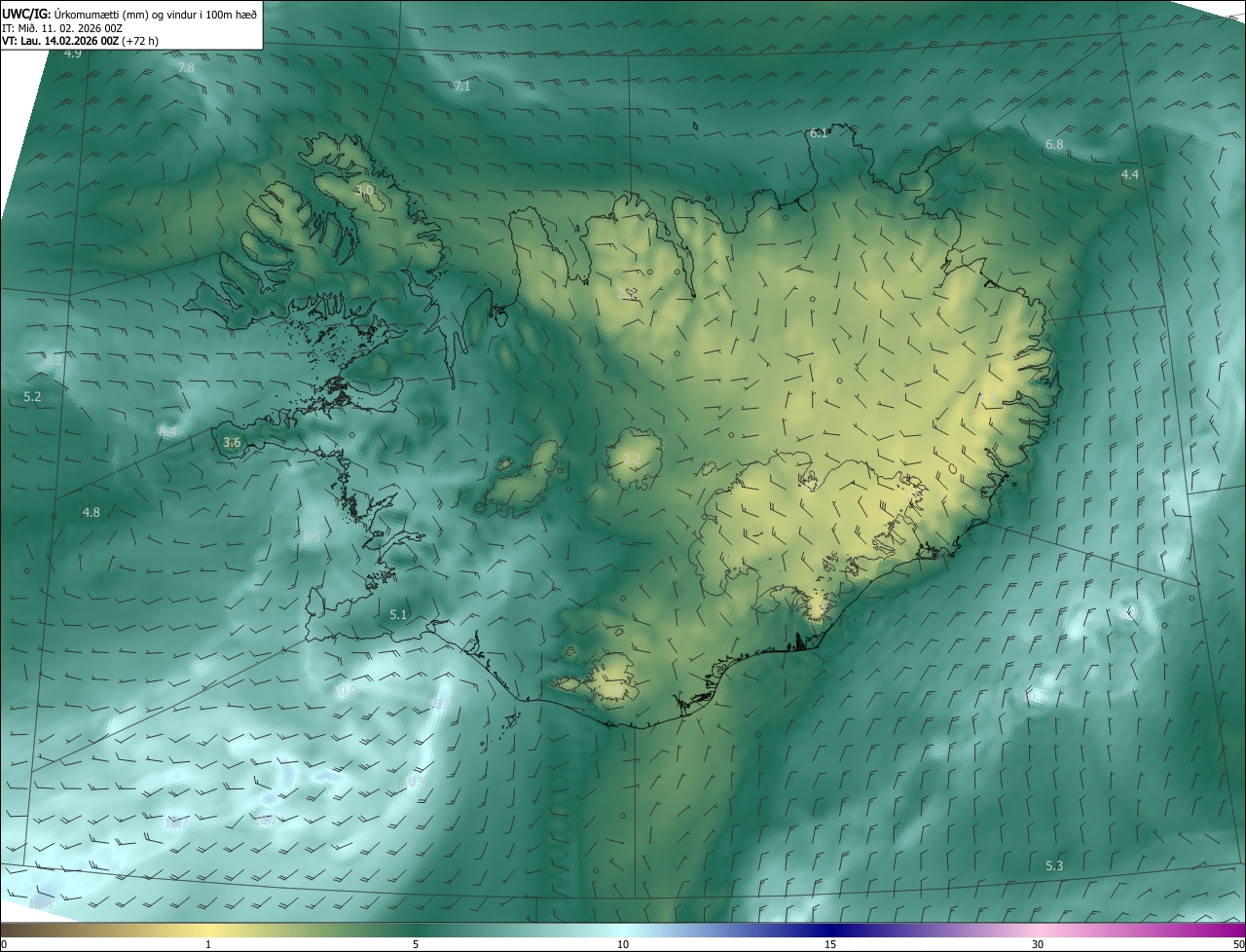The height and width of the screenshot is (952, 1246).
Task: Select the 3.0 label over the Westfjords
Action: click(x=365, y=190)
